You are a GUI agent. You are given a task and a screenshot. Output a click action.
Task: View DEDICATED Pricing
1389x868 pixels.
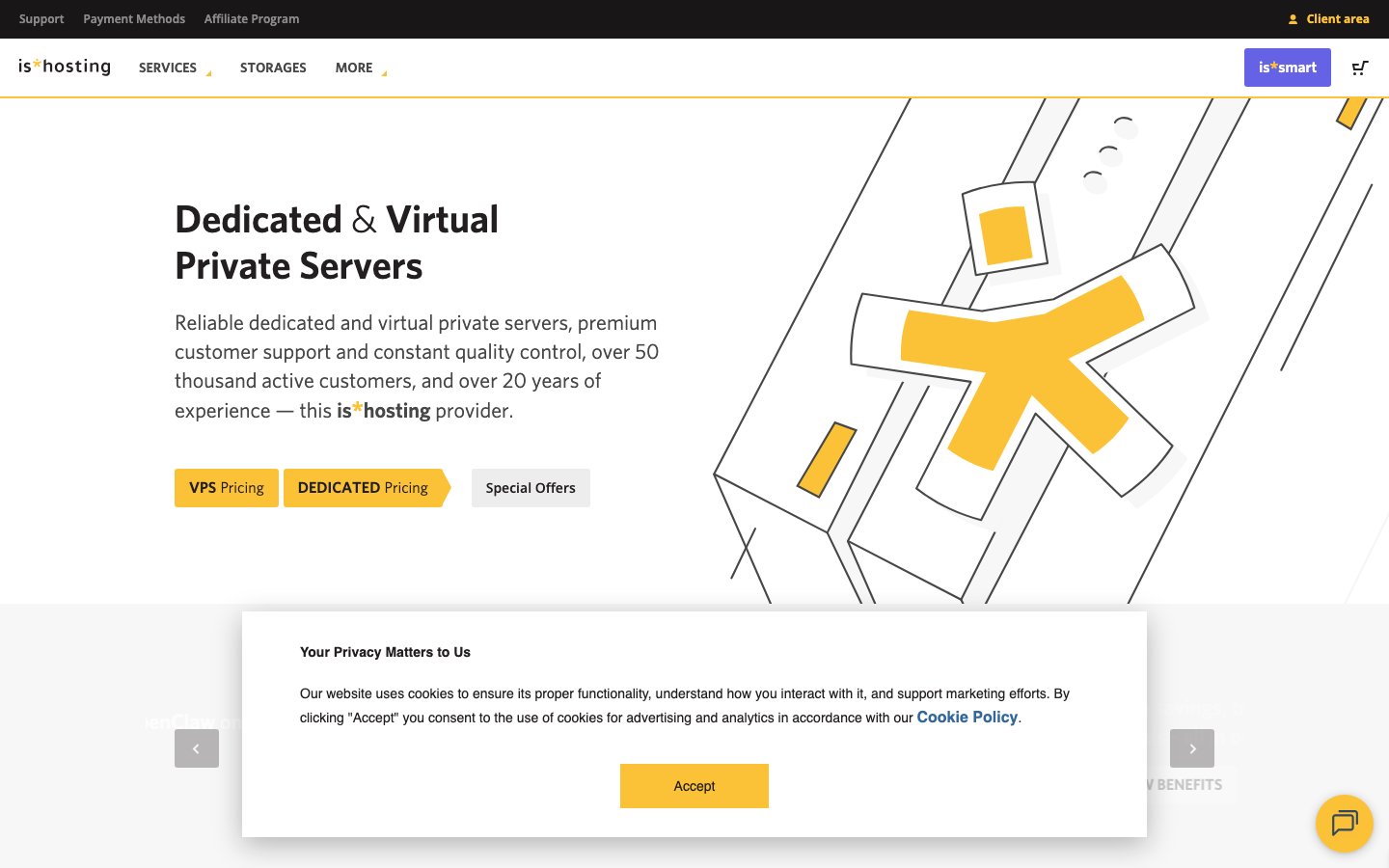pyautogui.click(x=367, y=488)
